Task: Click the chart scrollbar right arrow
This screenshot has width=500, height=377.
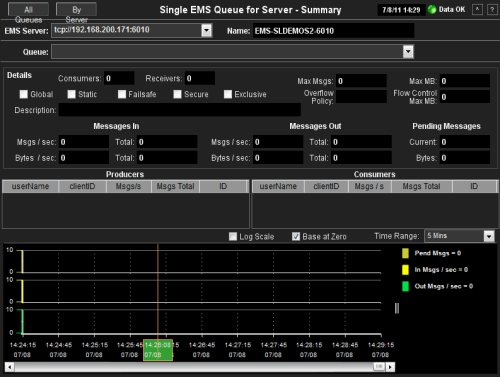Action: point(390,367)
